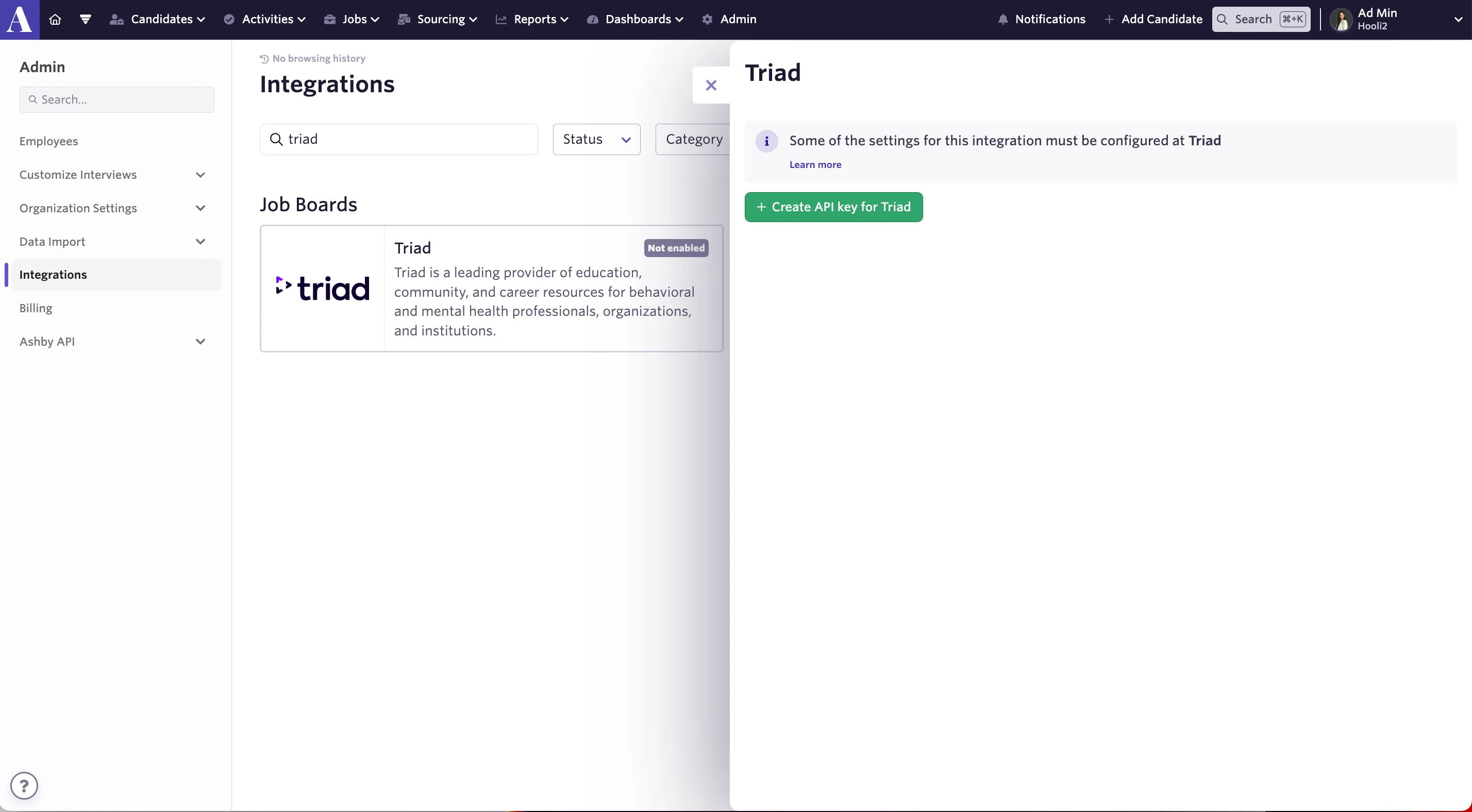Open the Status filter dropdown
The height and width of the screenshot is (812, 1472).
point(596,140)
